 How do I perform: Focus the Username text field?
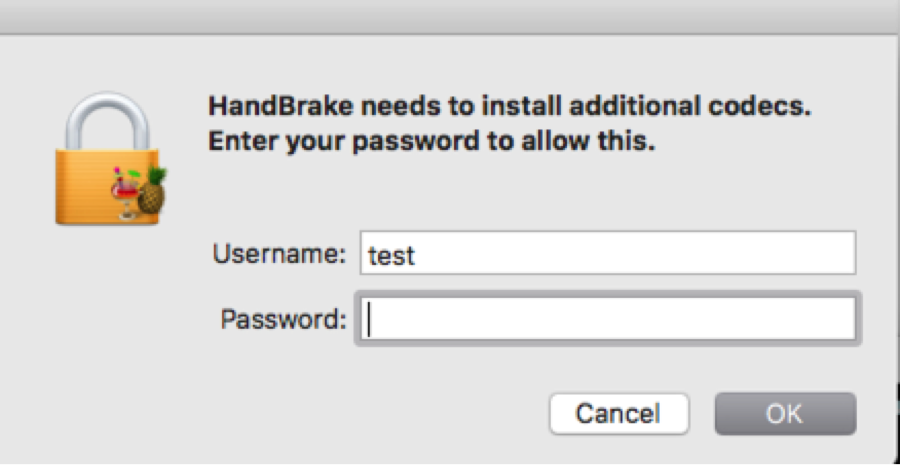point(608,253)
